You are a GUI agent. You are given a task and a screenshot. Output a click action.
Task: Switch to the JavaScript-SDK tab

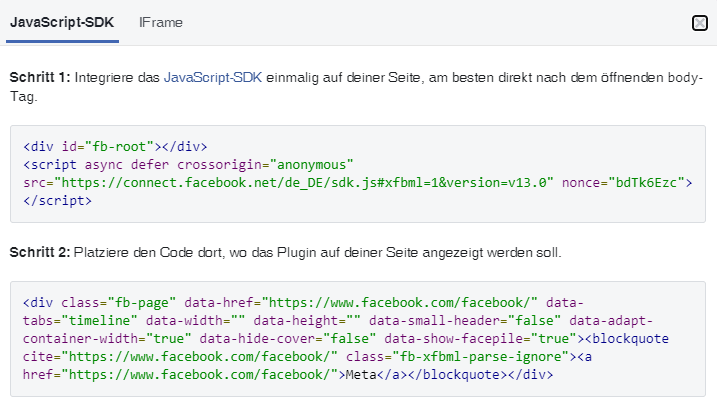62,22
